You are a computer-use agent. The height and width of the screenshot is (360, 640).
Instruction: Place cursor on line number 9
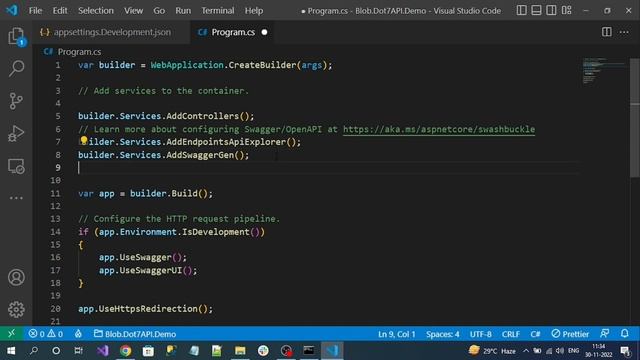(58, 168)
